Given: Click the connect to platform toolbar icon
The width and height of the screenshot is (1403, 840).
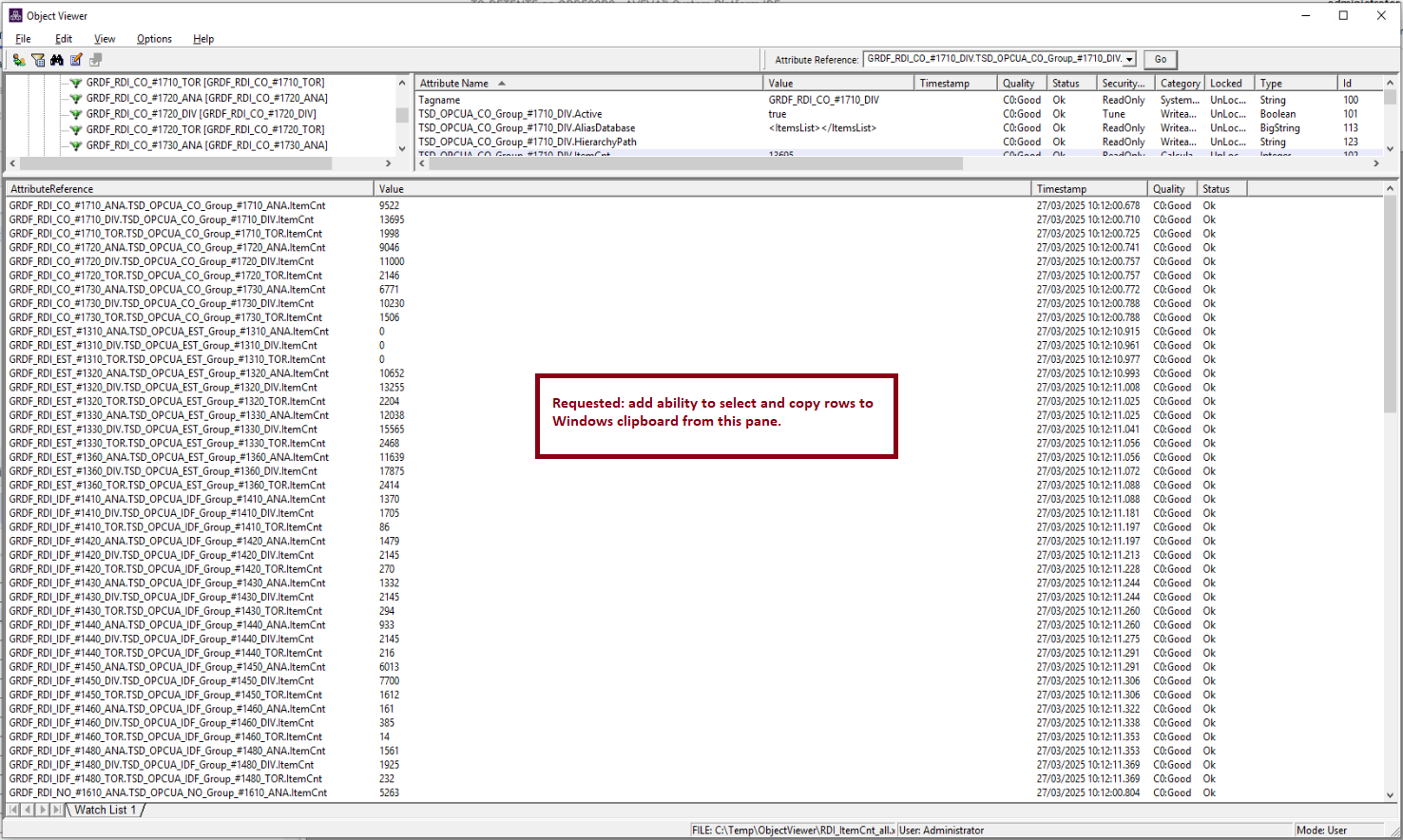Looking at the screenshot, I should 19,60.
